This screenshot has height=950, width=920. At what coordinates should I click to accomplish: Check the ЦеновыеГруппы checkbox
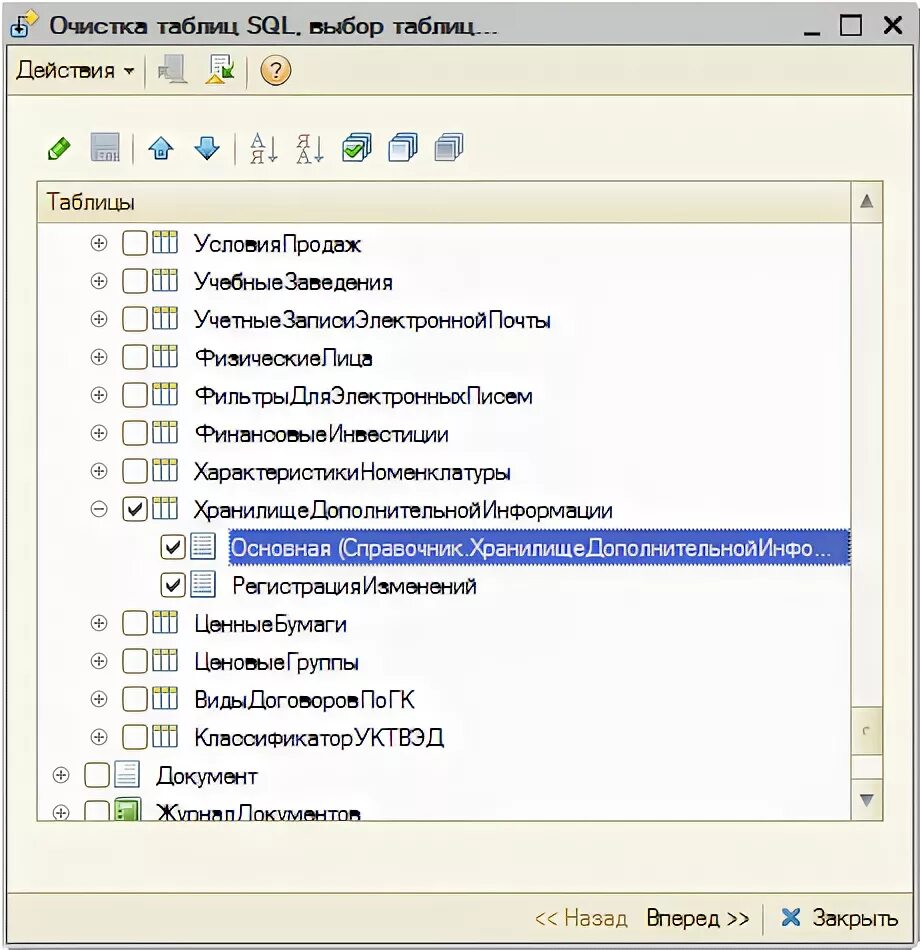[x=135, y=661]
